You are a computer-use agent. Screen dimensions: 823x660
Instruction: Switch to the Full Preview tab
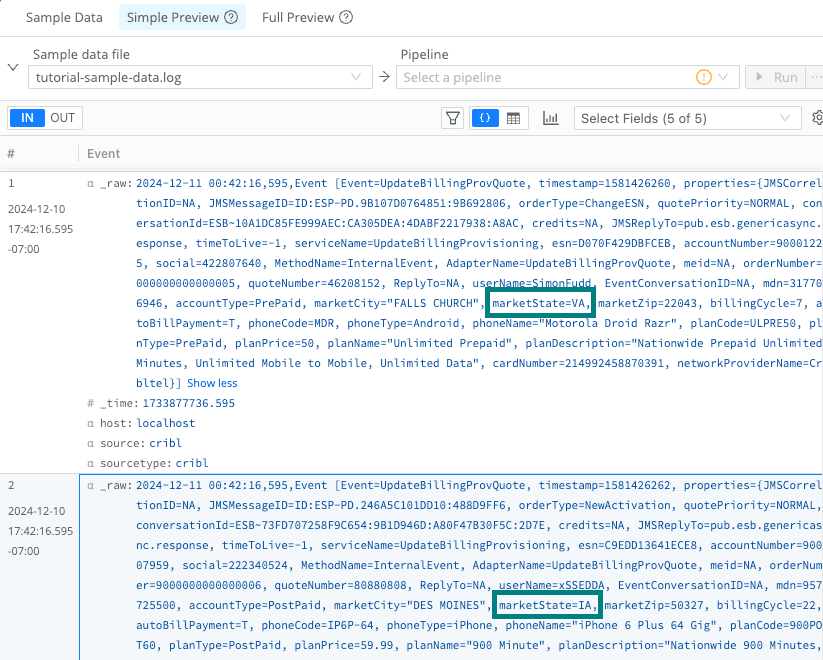pyautogui.click(x=298, y=18)
